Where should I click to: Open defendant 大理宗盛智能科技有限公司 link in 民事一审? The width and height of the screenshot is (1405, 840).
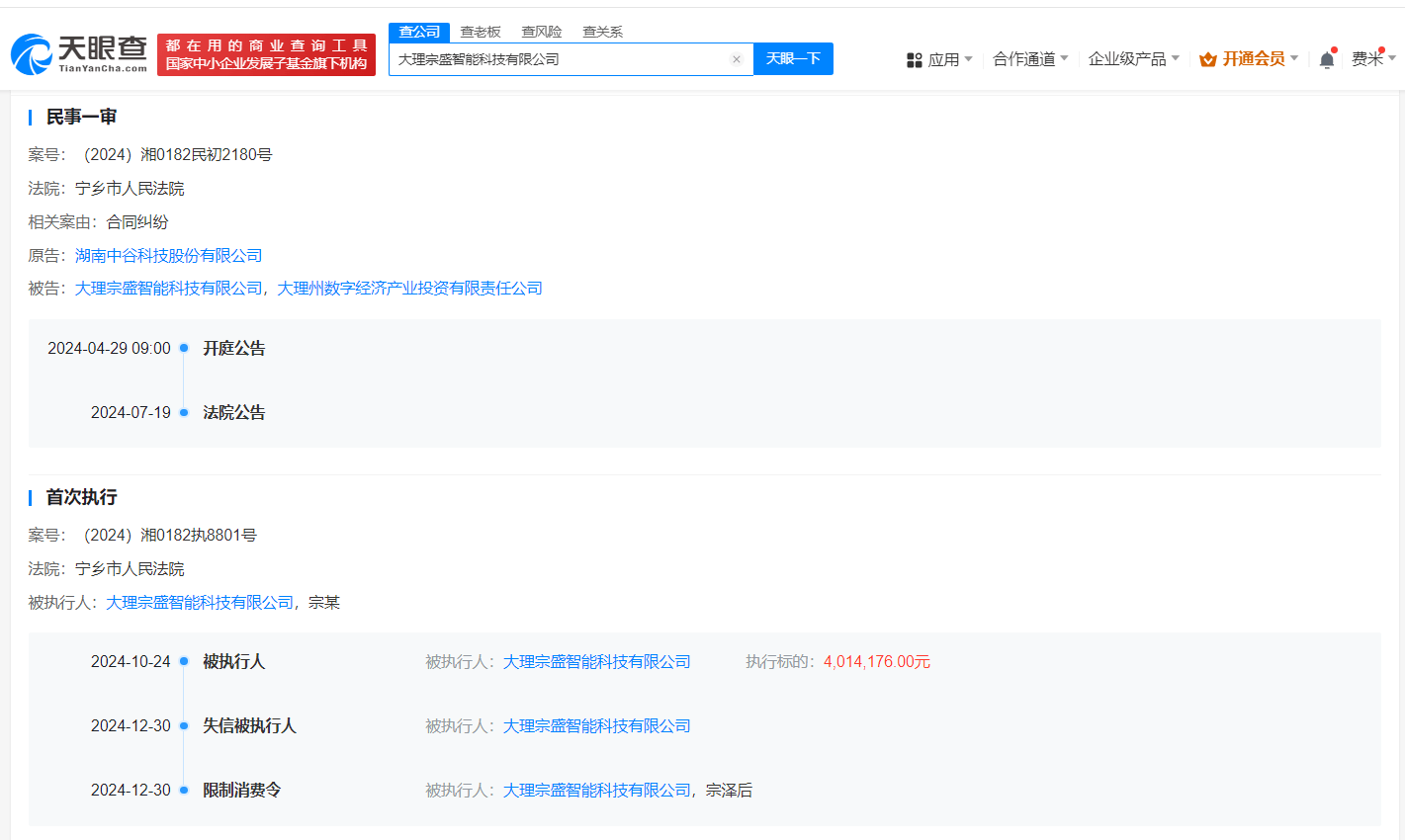[x=169, y=288]
